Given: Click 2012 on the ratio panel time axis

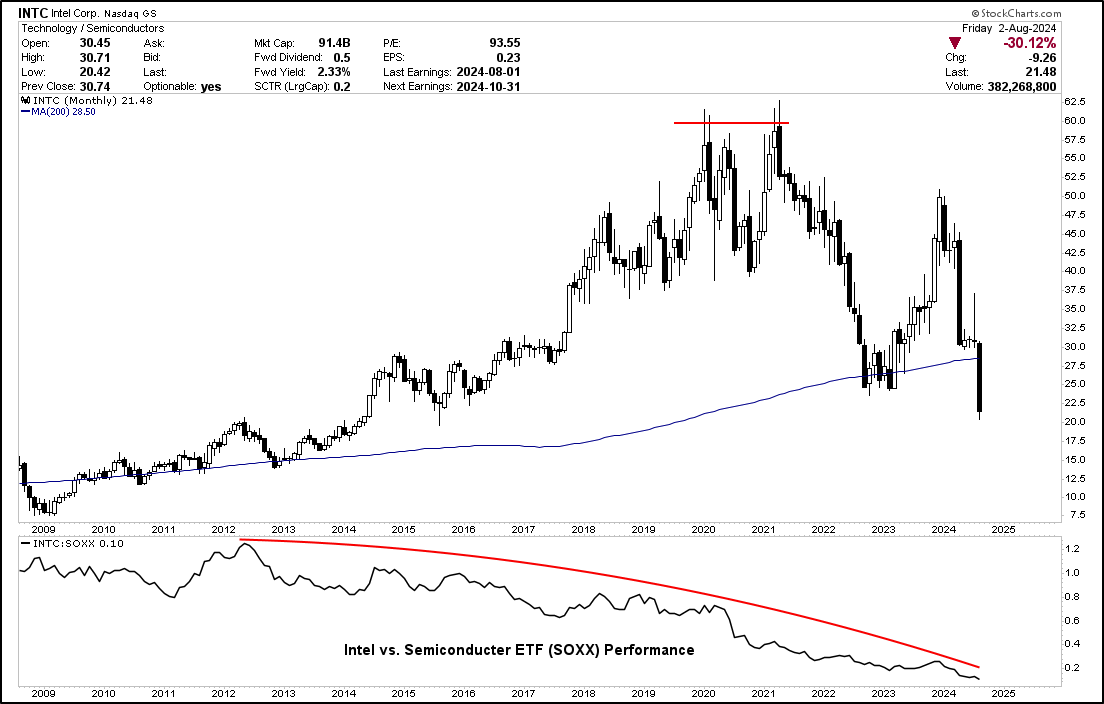Looking at the screenshot, I should pos(223,694).
